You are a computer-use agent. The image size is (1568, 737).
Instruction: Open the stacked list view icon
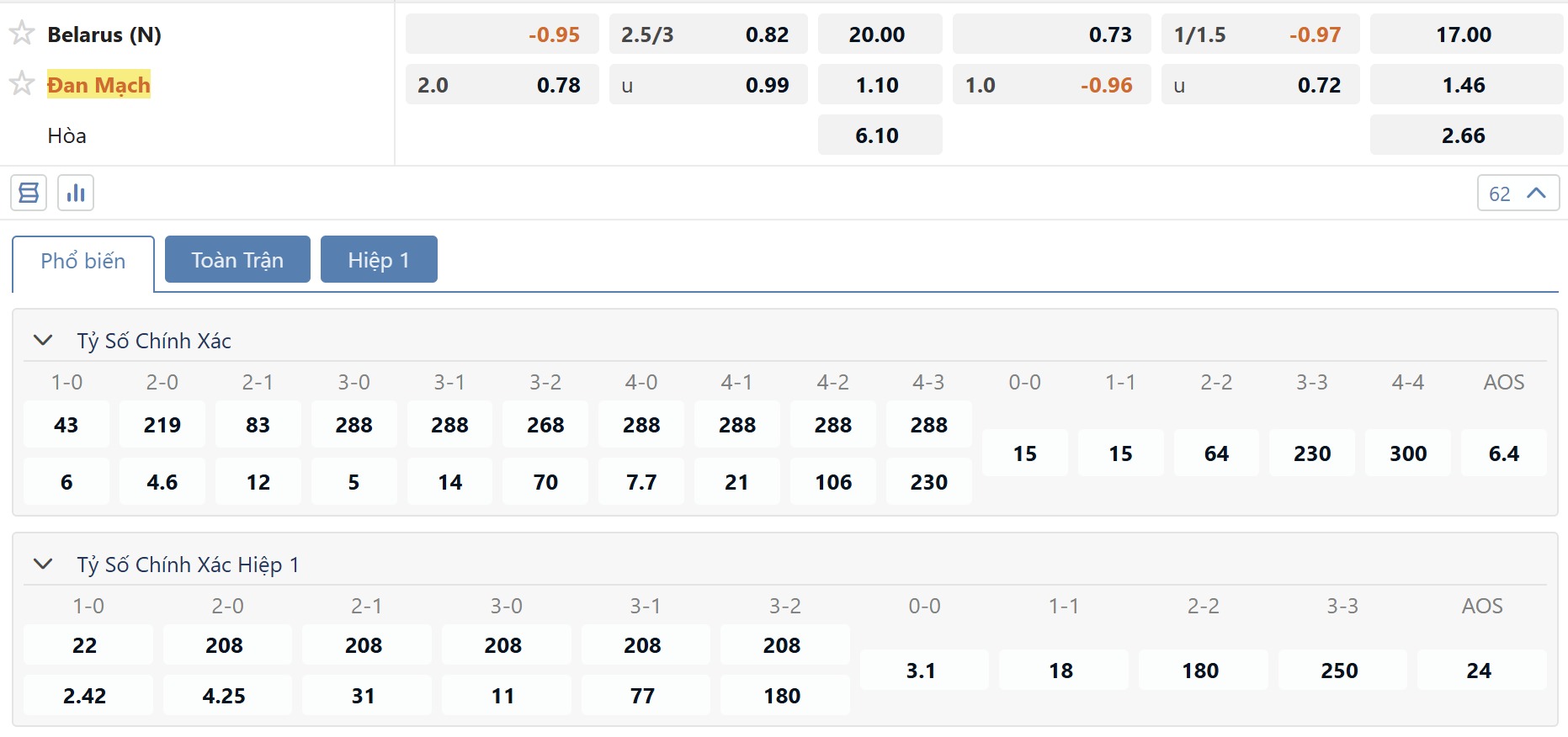29,193
